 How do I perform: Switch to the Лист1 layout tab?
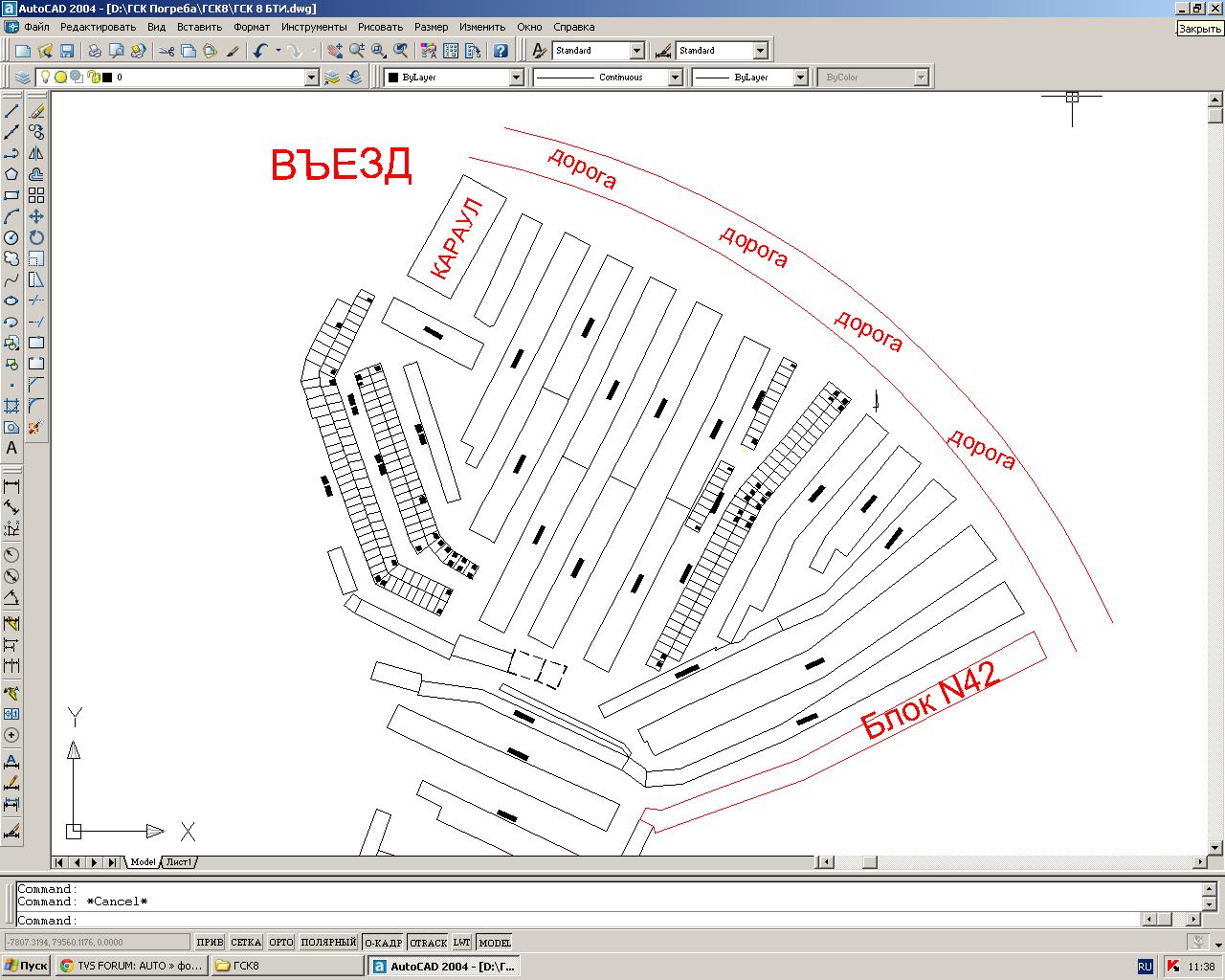click(179, 862)
